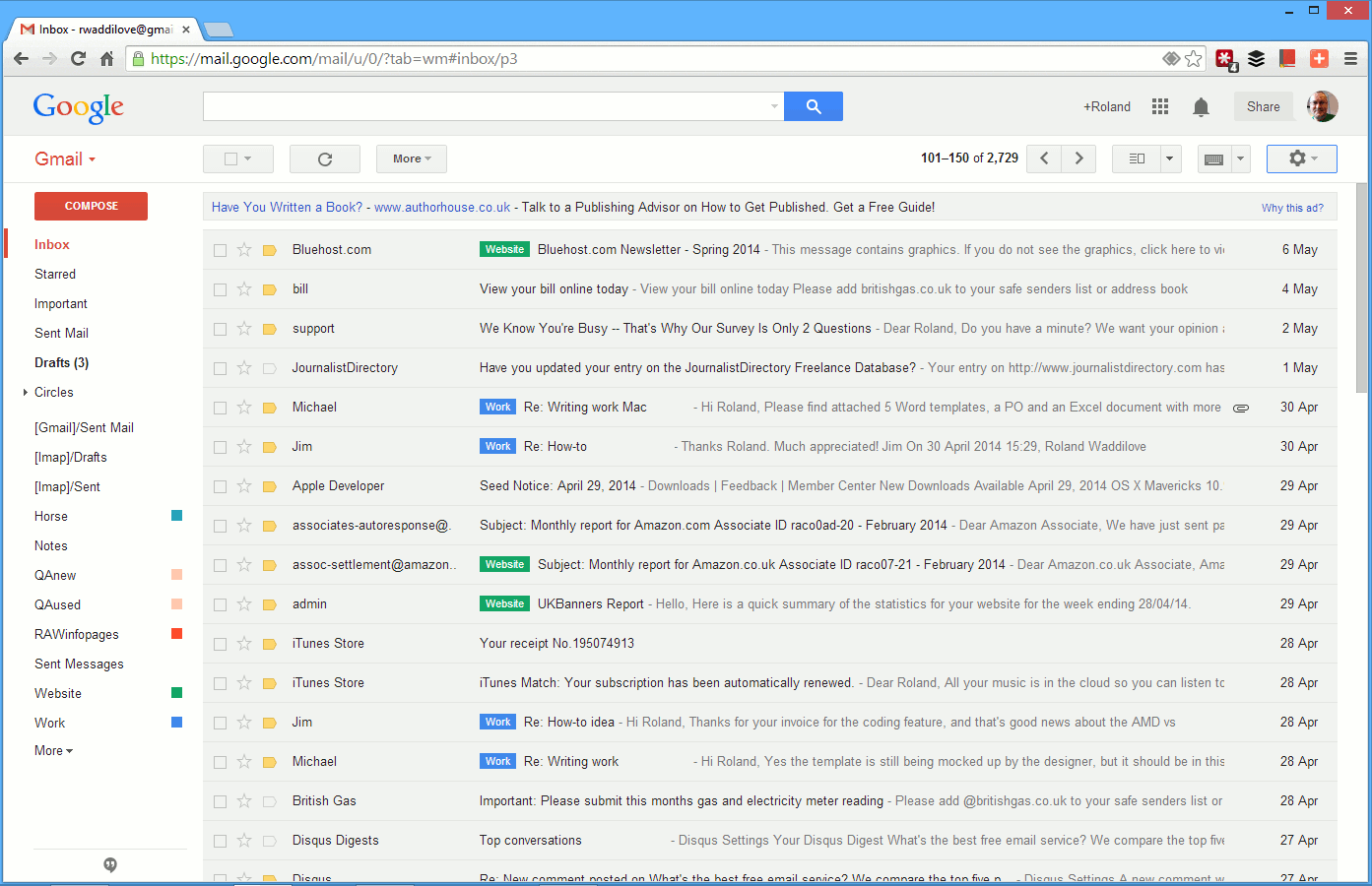Viewport: 1372px width, 886px height.
Task: Click the blue search magnifier button
Action: 813,106
